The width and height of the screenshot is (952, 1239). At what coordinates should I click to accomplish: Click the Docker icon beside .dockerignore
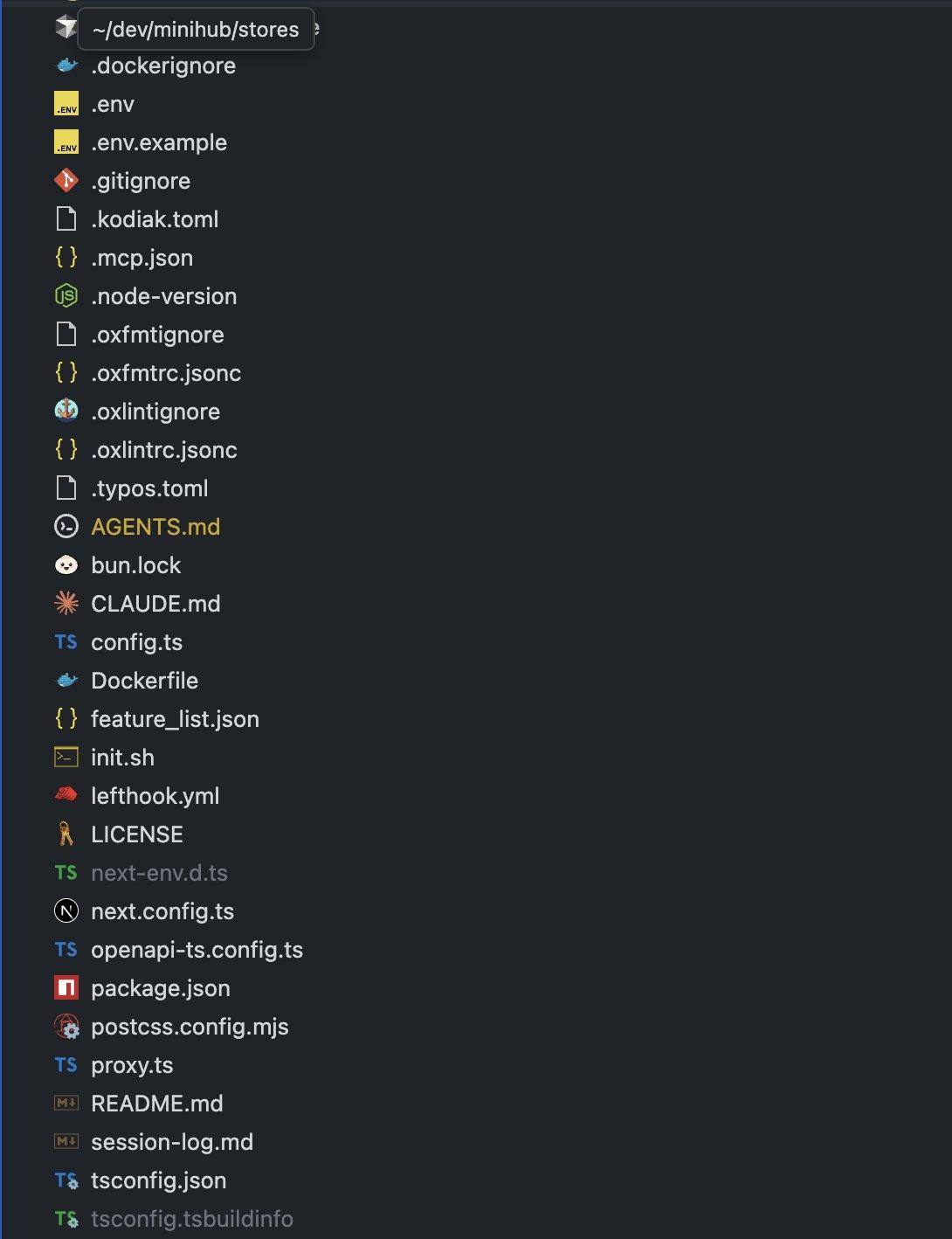click(x=66, y=66)
